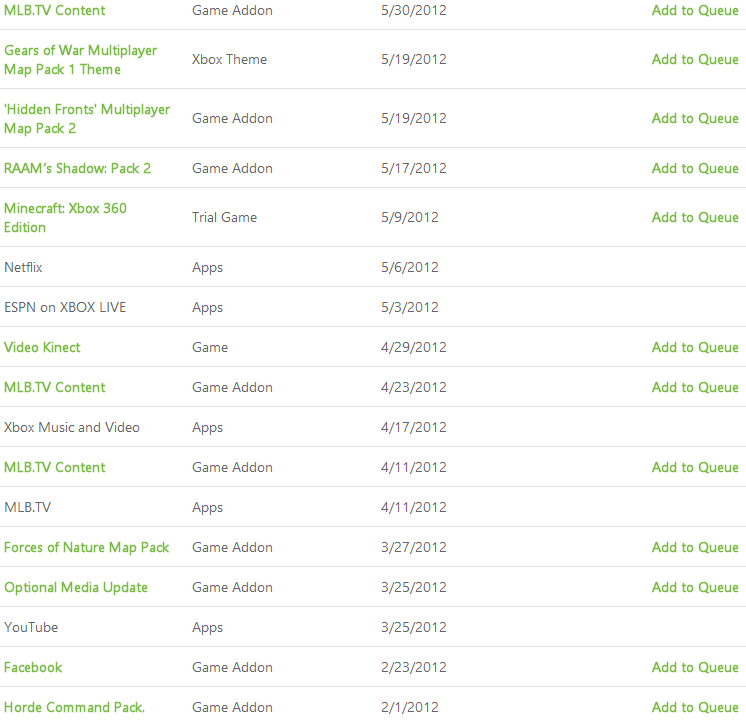This screenshot has height=722, width=746.
Task: Add 'Hidden Fronts' Map Pack 2 to queue
Action: [x=695, y=118]
